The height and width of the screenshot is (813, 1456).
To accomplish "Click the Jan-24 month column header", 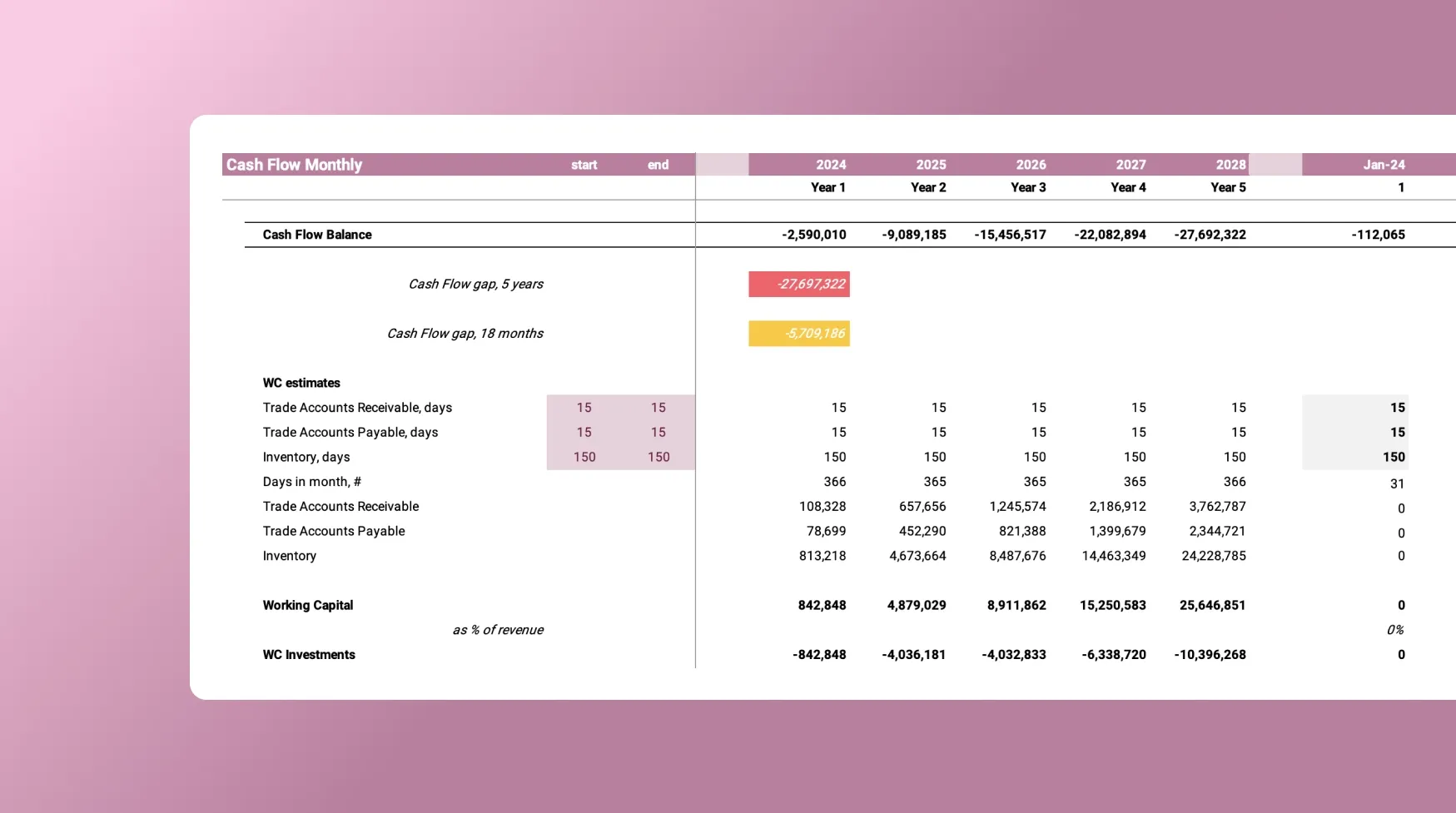I will click(1383, 165).
